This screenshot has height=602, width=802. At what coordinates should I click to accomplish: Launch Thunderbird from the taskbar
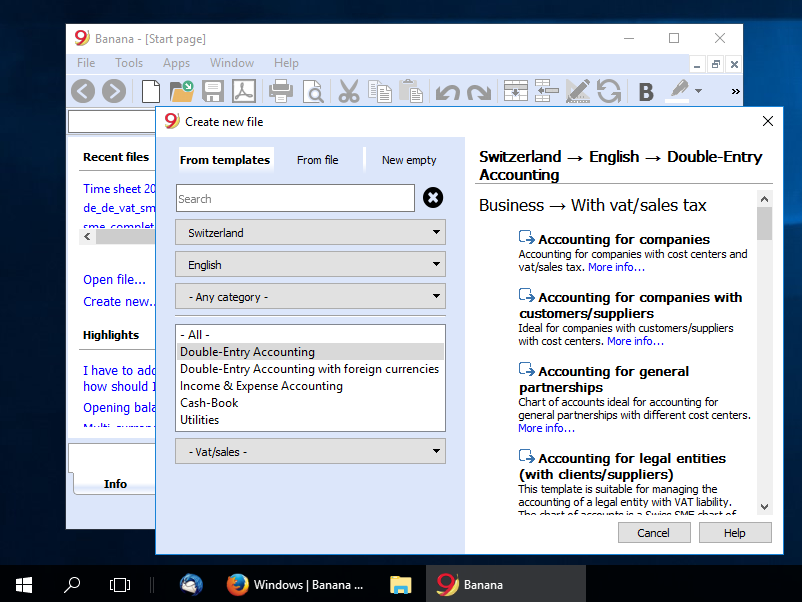pos(191,585)
